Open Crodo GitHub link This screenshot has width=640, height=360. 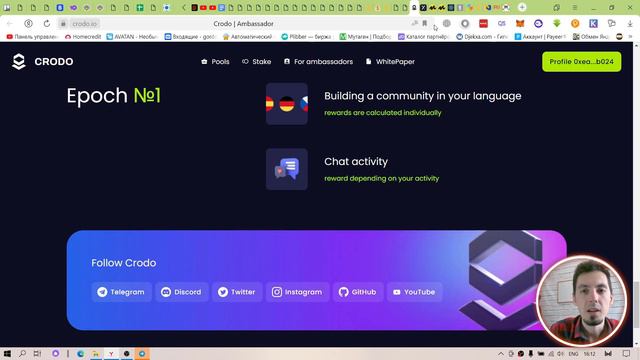click(358, 292)
